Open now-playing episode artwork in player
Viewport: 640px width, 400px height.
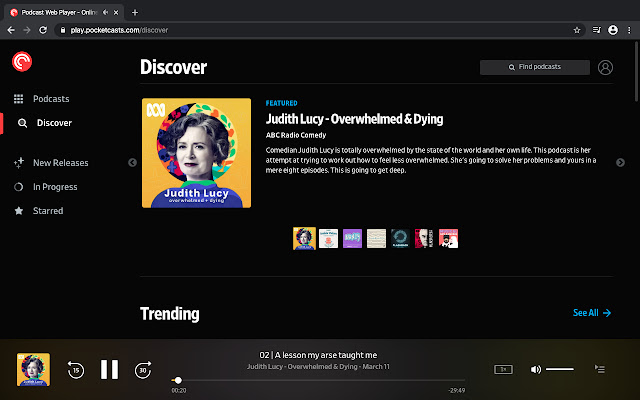point(33,369)
